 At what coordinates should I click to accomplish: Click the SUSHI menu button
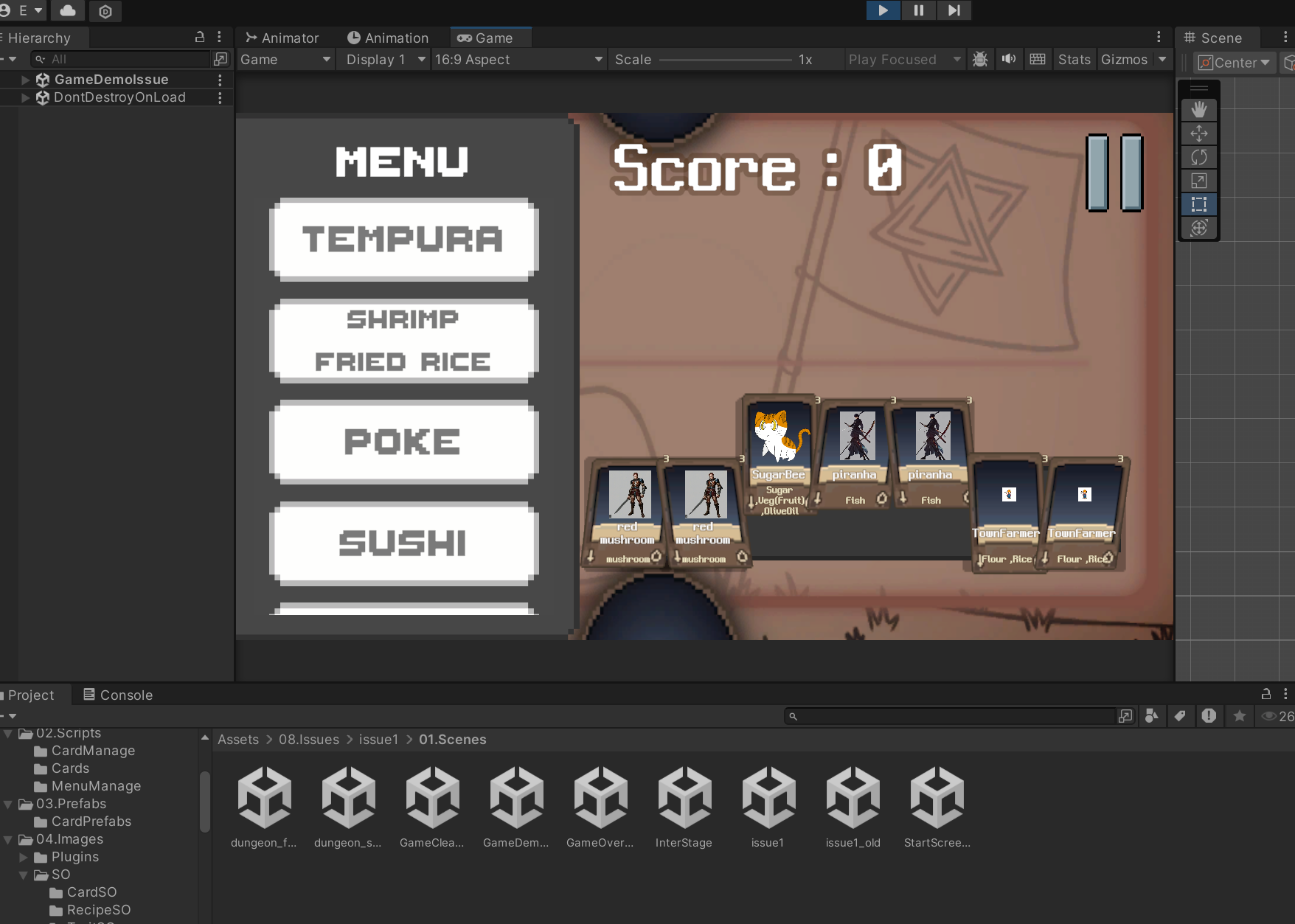403,543
